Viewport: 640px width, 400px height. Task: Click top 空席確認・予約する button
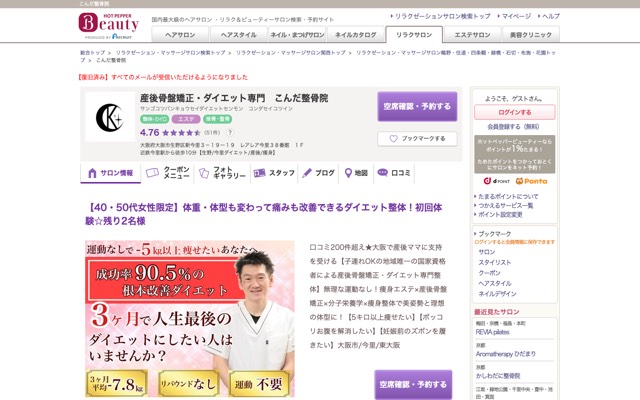417,107
